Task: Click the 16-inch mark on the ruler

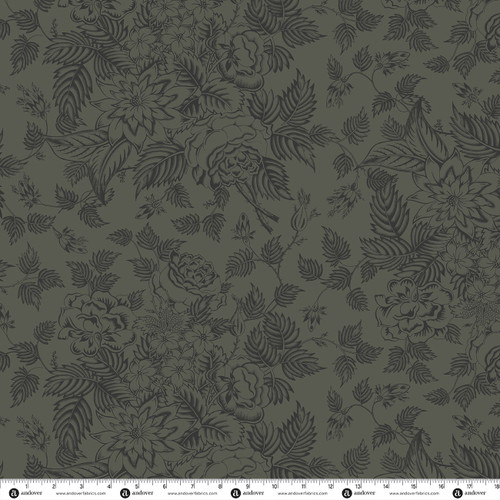Action: [x=441, y=487]
